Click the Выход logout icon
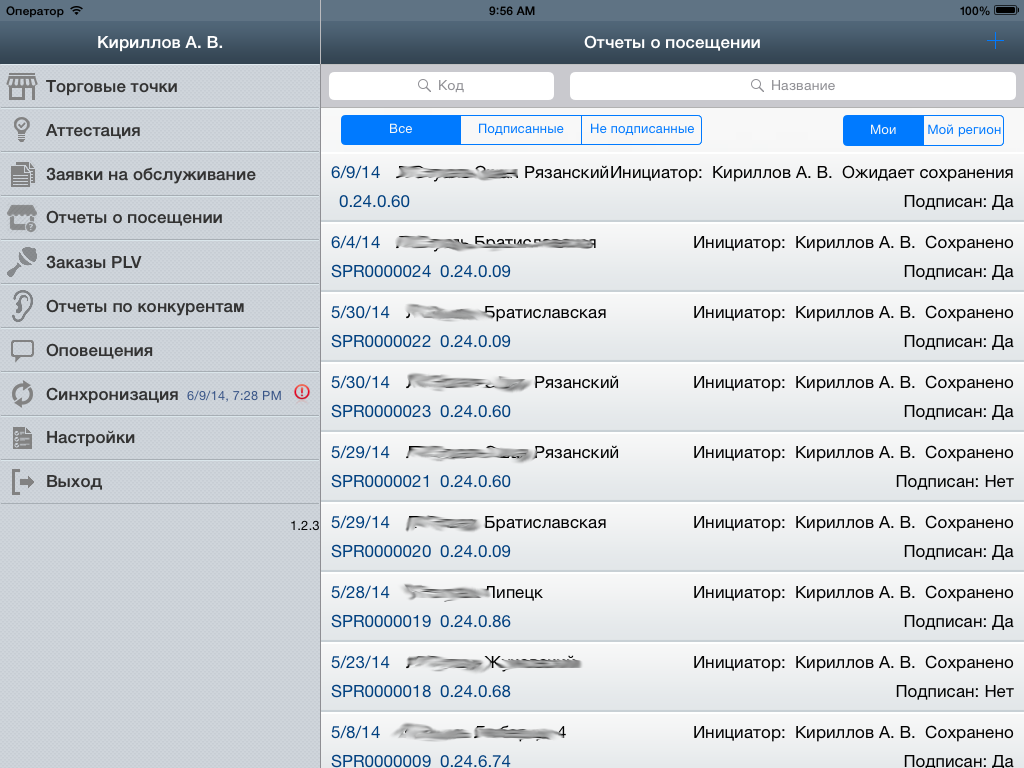Viewport: 1024px width, 768px height. (22, 482)
